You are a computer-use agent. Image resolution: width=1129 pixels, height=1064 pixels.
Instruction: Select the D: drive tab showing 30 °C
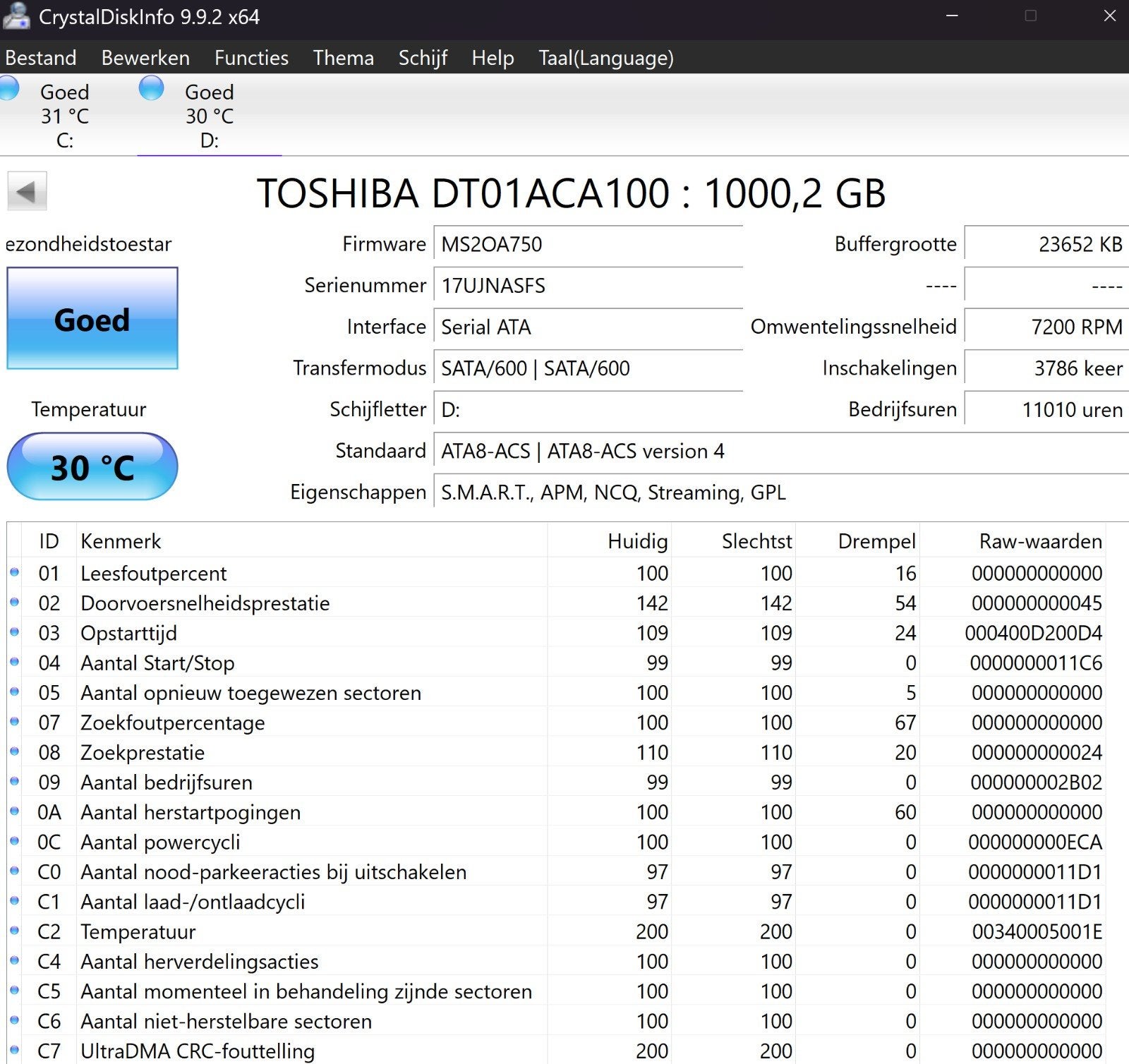(x=210, y=116)
